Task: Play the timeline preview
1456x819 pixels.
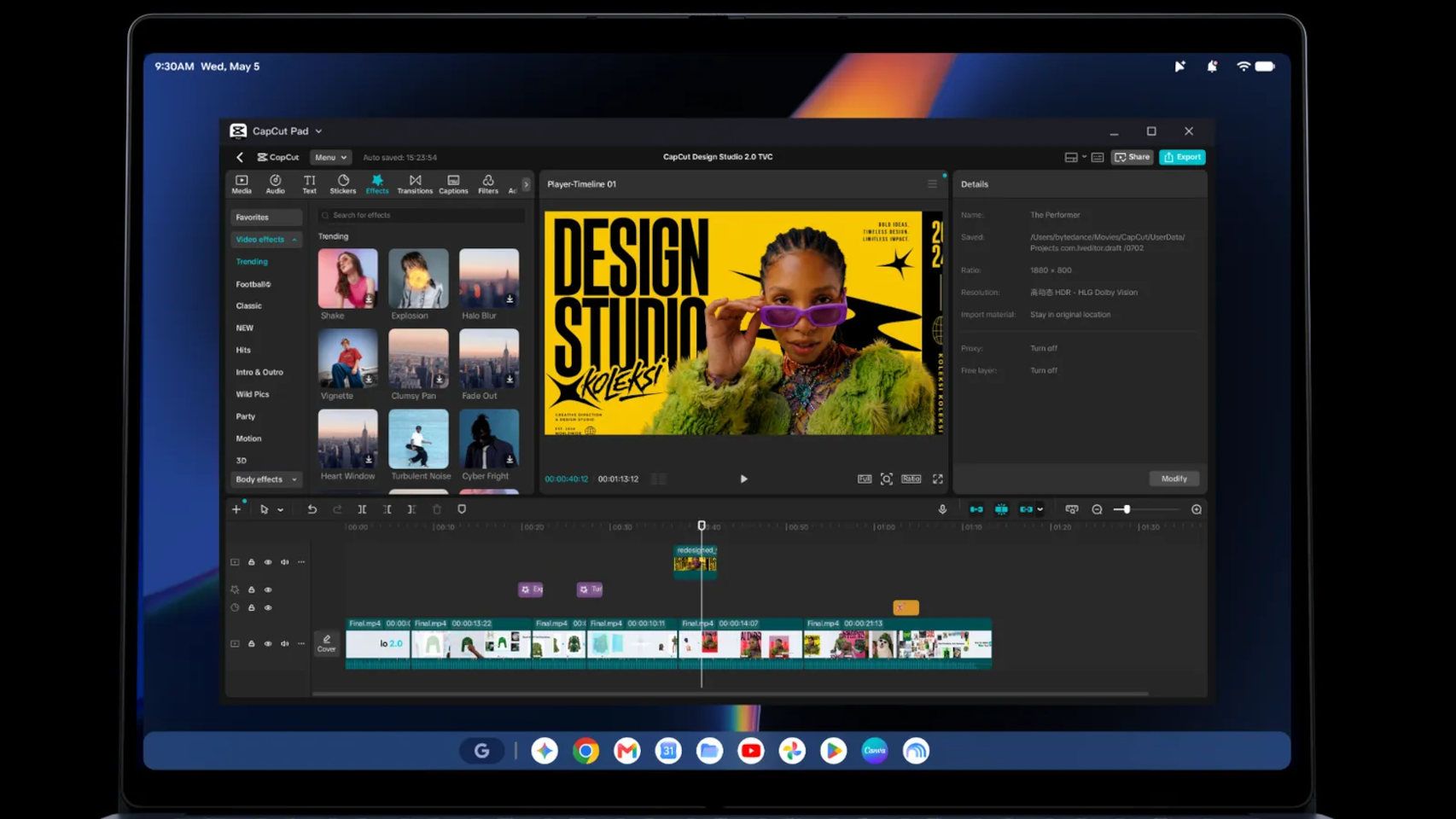Action: pos(743,479)
